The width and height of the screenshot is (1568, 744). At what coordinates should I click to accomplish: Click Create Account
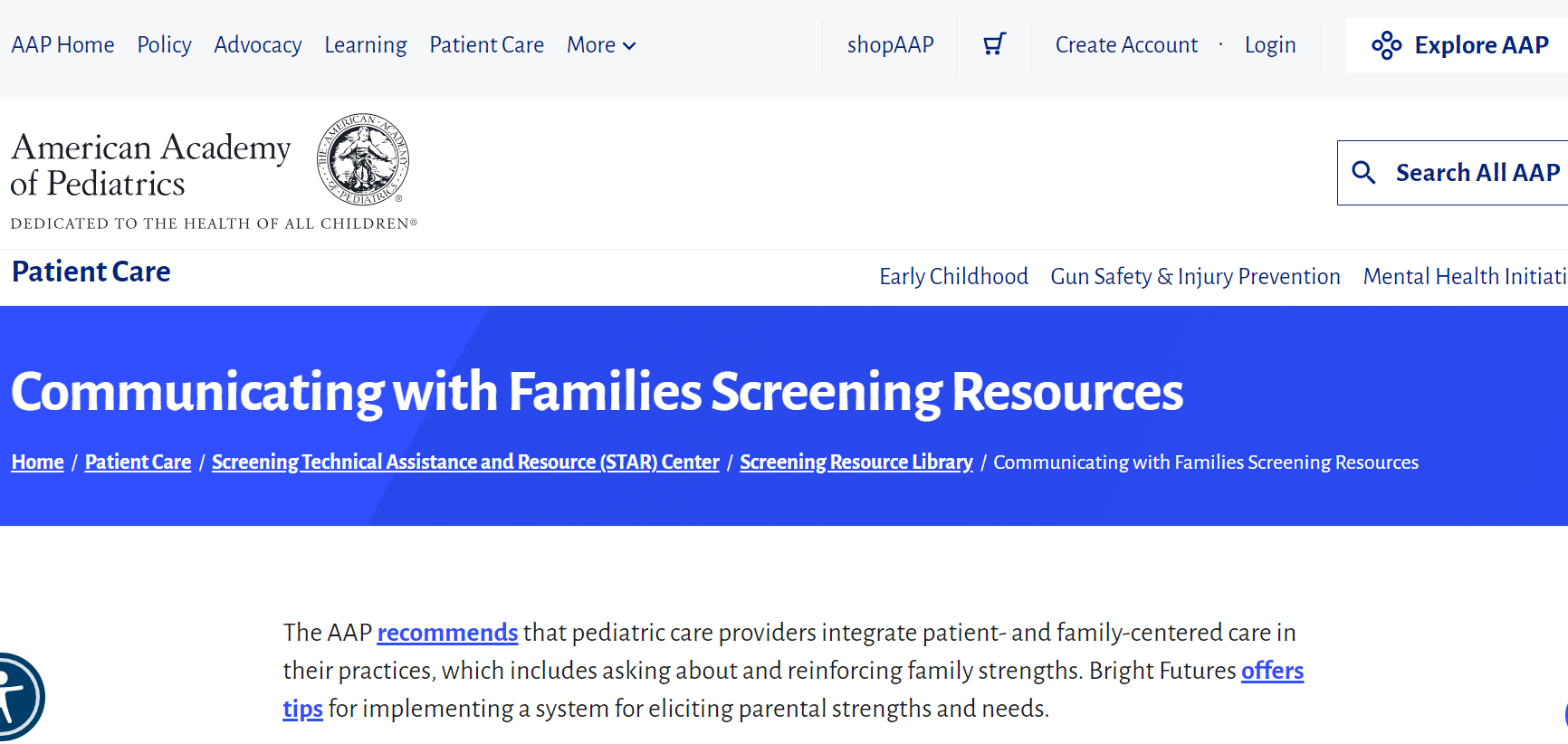[x=1126, y=44]
